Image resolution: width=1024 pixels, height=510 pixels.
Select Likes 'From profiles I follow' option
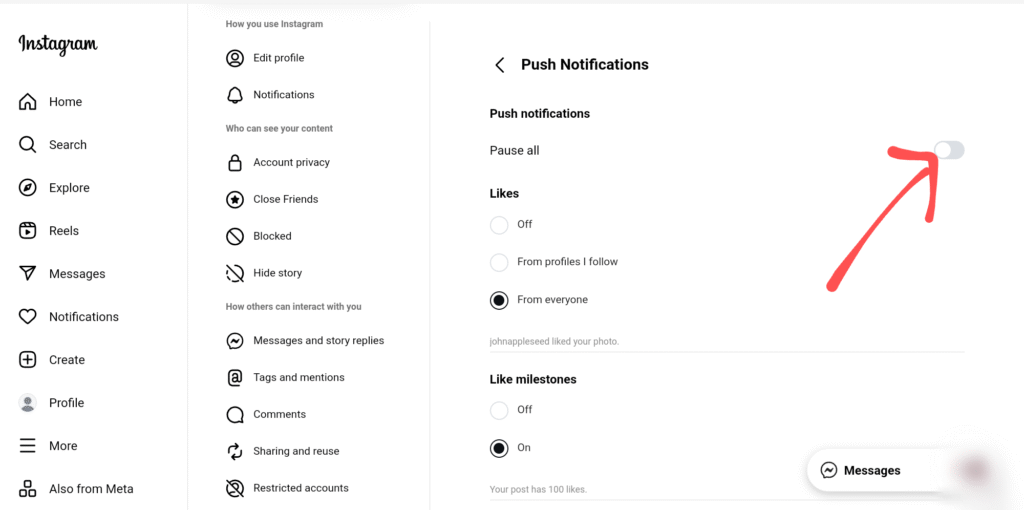(x=499, y=263)
